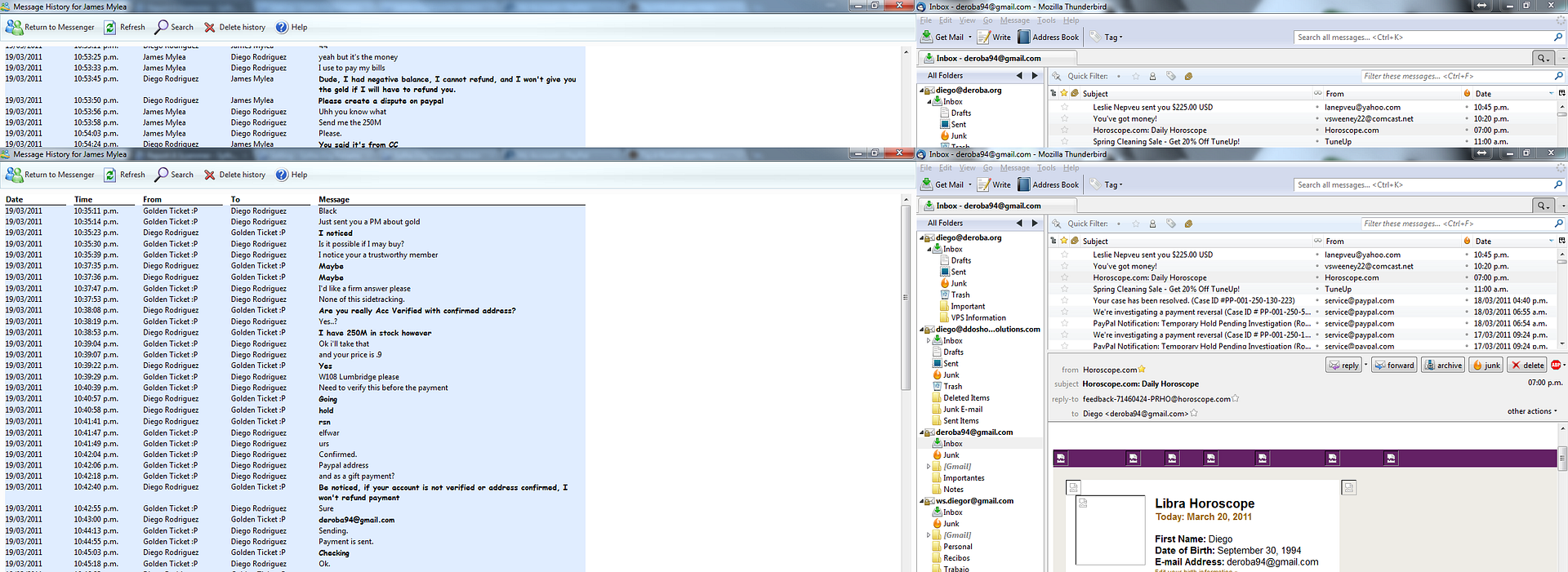Star the PayPal Notification dated 18/03/2011 06:54 a.m.

point(1065,323)
